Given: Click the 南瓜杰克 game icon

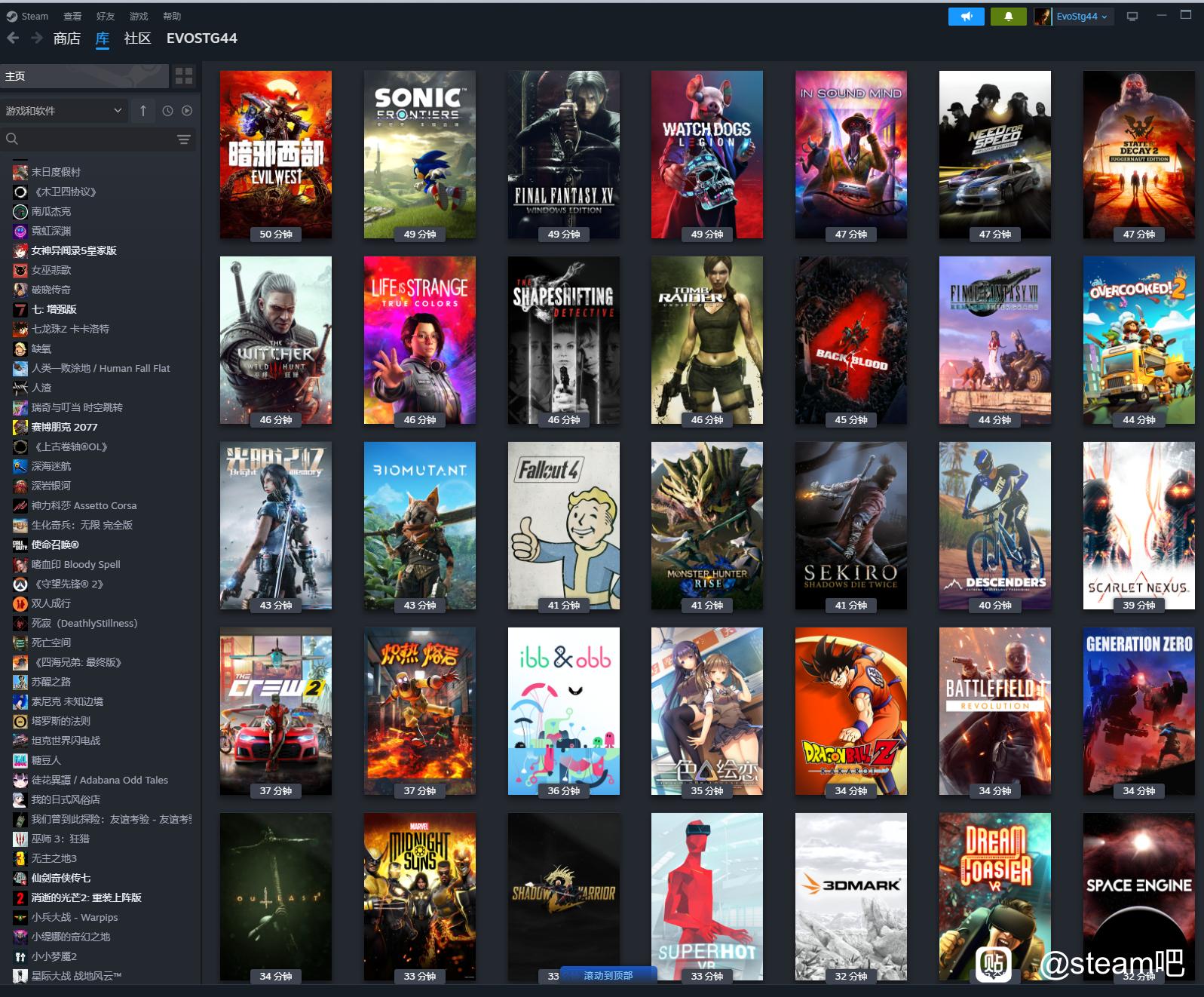Looking at the screenshot, I should click(20, 211).
